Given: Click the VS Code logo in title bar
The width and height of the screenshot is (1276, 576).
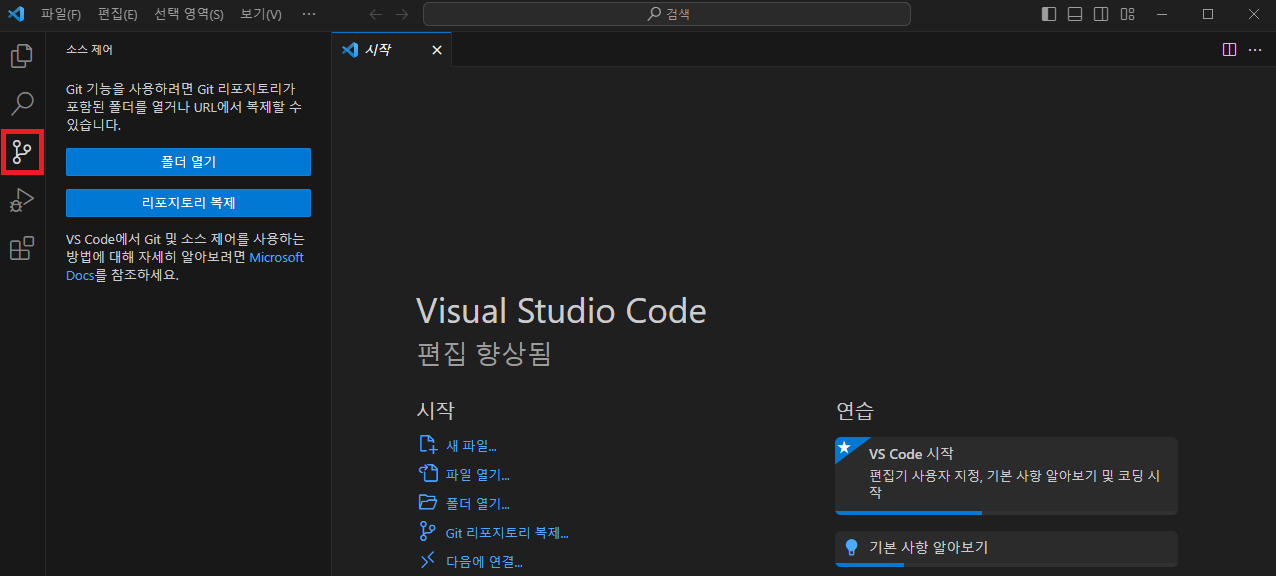Looking at the screenshot, I should 16,14.
